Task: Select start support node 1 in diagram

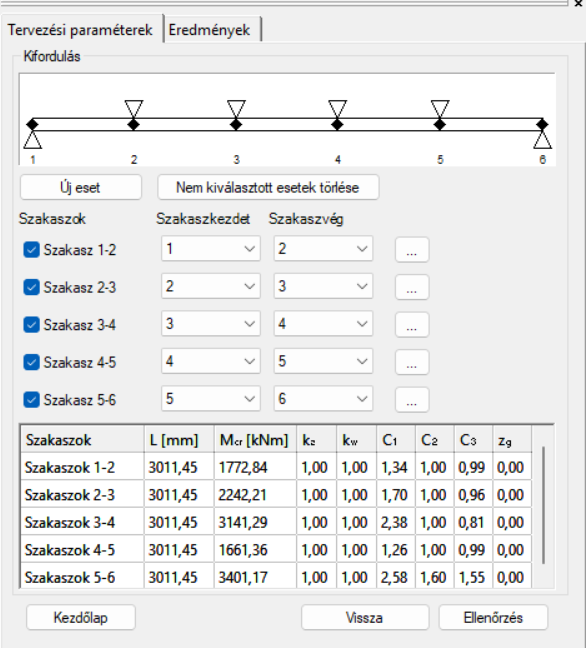Action: (x=32, y=124)
